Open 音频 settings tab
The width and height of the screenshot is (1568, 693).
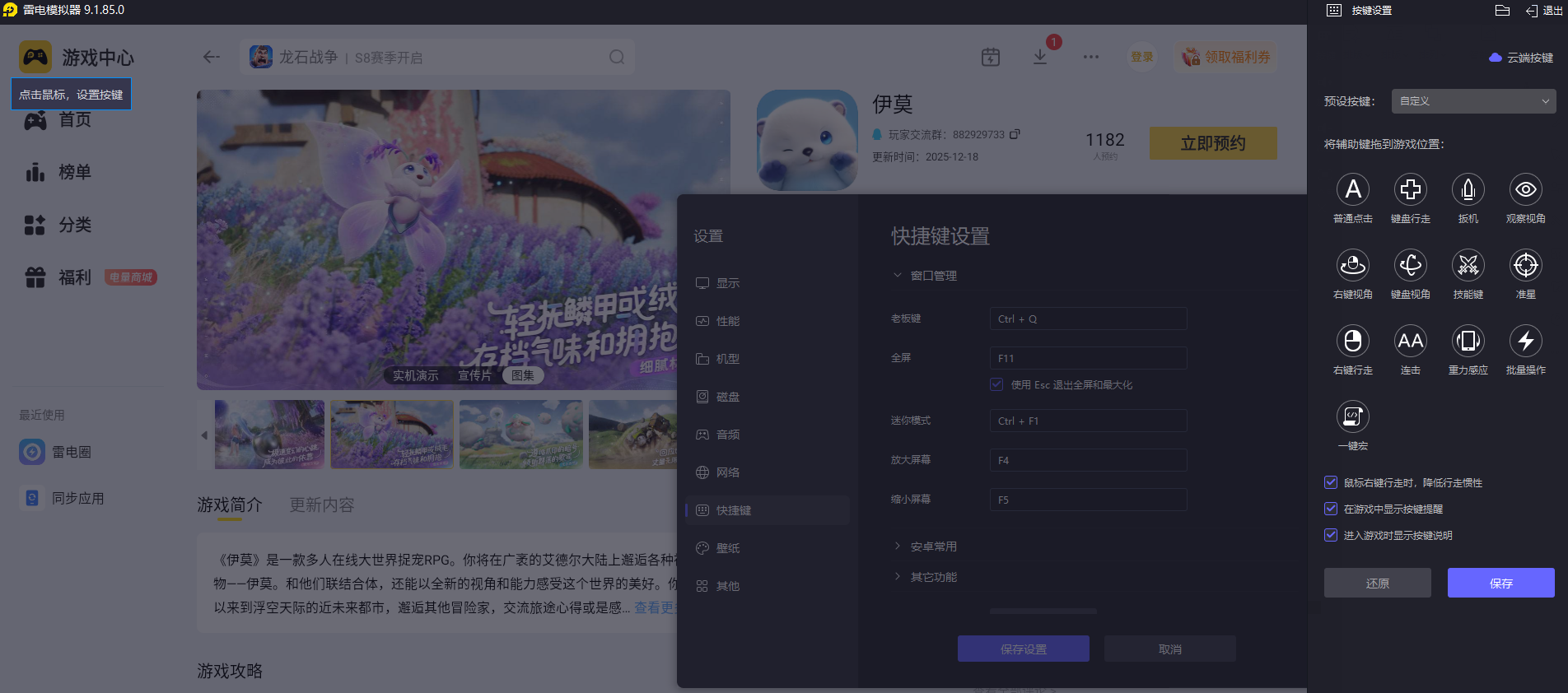tap(768, 435)
